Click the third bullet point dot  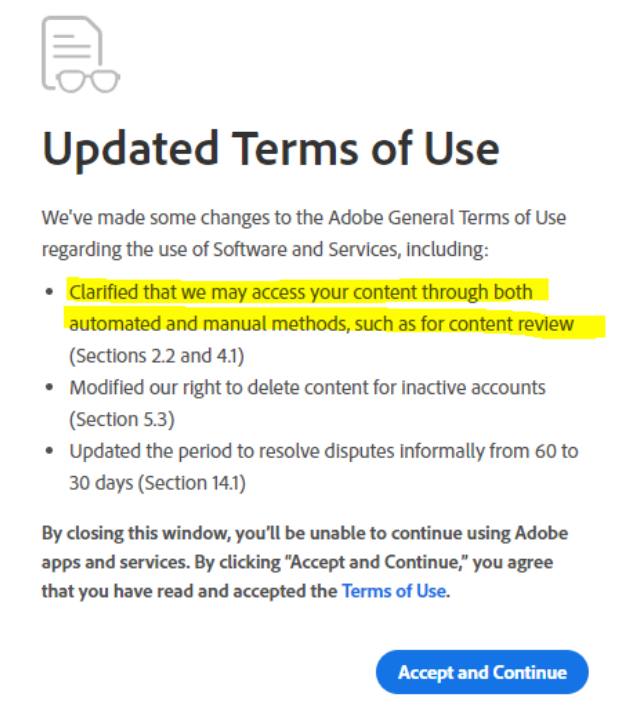click(50, 452)
